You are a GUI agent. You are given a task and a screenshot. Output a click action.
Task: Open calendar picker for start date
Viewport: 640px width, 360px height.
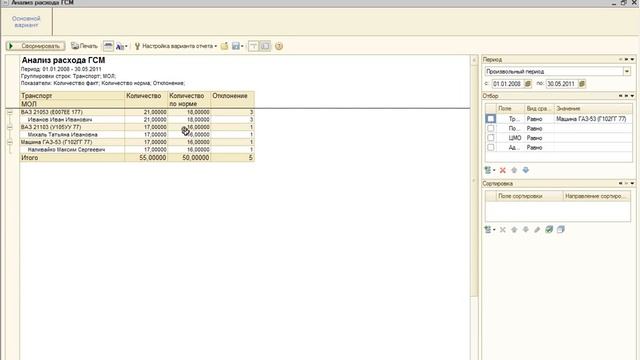click(527, 84)
